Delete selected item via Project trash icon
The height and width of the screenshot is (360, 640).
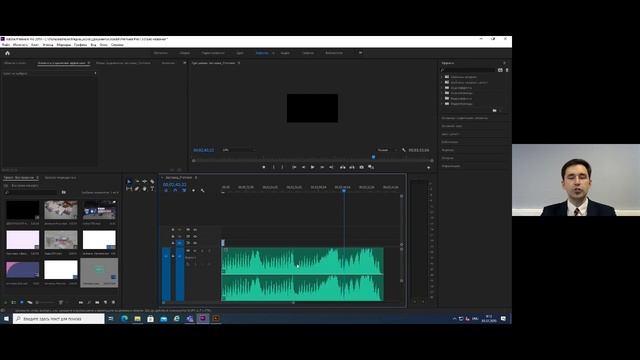coord(113,302)
